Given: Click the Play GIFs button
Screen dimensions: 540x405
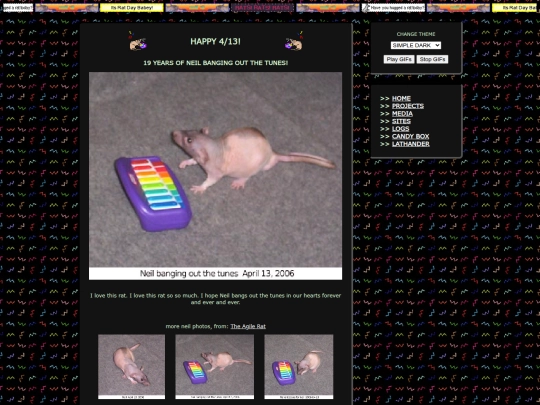Looking at the screenshot, I should point(399,59).
